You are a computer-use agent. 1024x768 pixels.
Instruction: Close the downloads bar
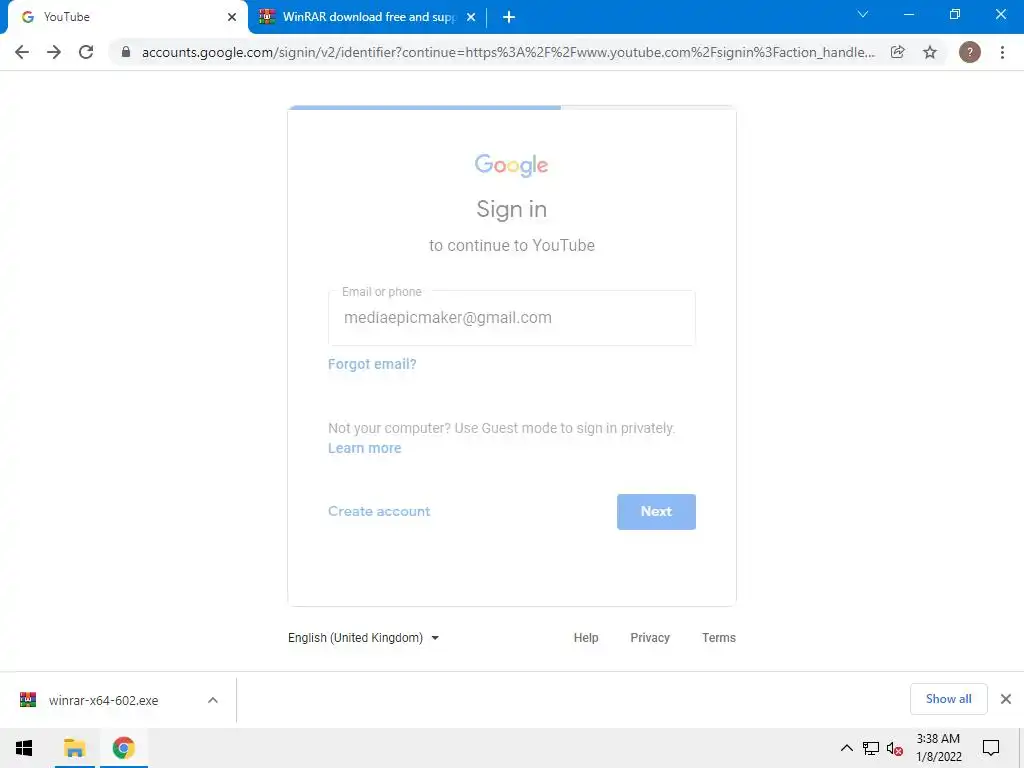tap(1006, 699)
